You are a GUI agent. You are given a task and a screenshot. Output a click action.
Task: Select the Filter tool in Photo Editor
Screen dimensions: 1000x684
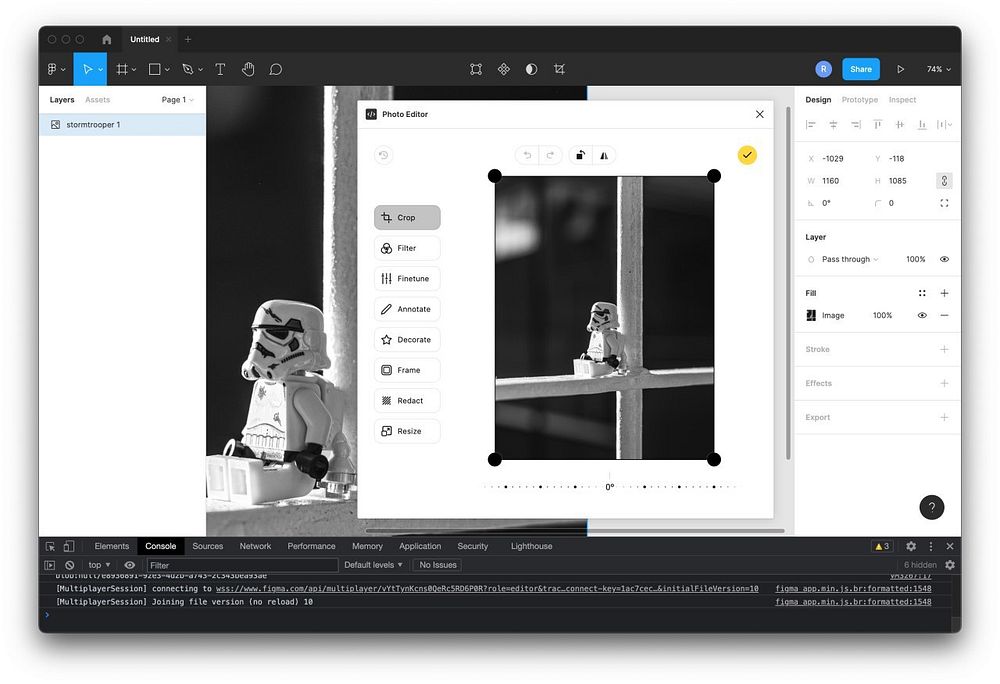pyautogui.click(x=407, y=249)
